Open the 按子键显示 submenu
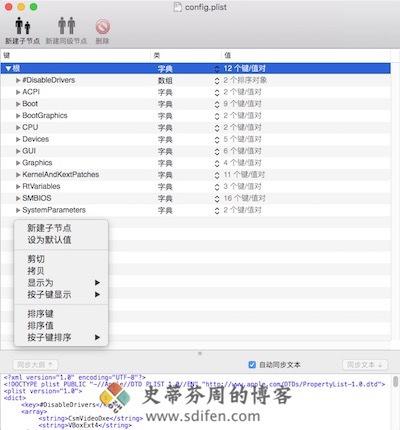Image resolution: width=400 pixels, height=430 pixels. click(61, 294)
